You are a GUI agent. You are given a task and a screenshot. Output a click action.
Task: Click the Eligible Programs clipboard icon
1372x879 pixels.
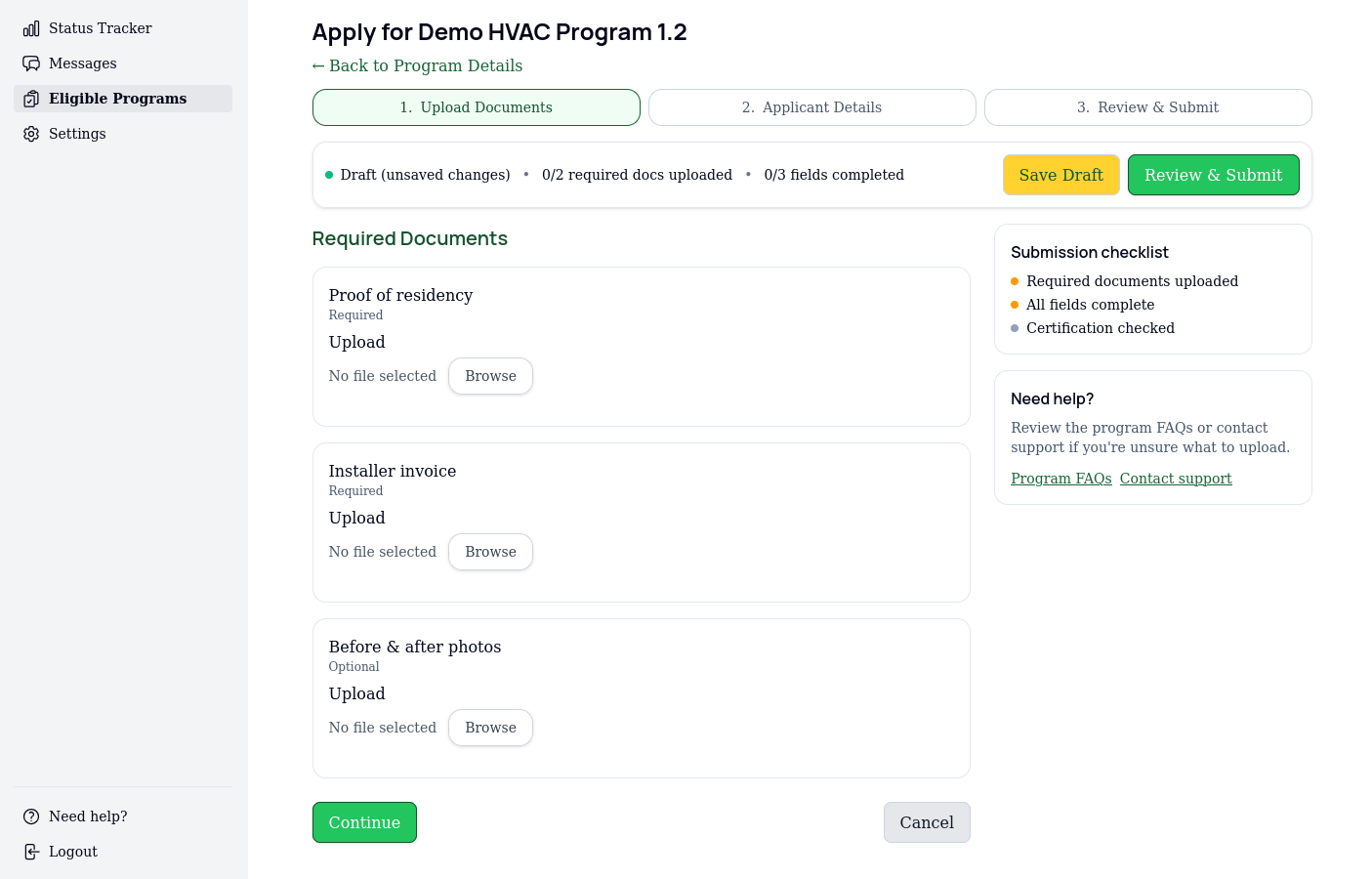click(x=31, y=99)
